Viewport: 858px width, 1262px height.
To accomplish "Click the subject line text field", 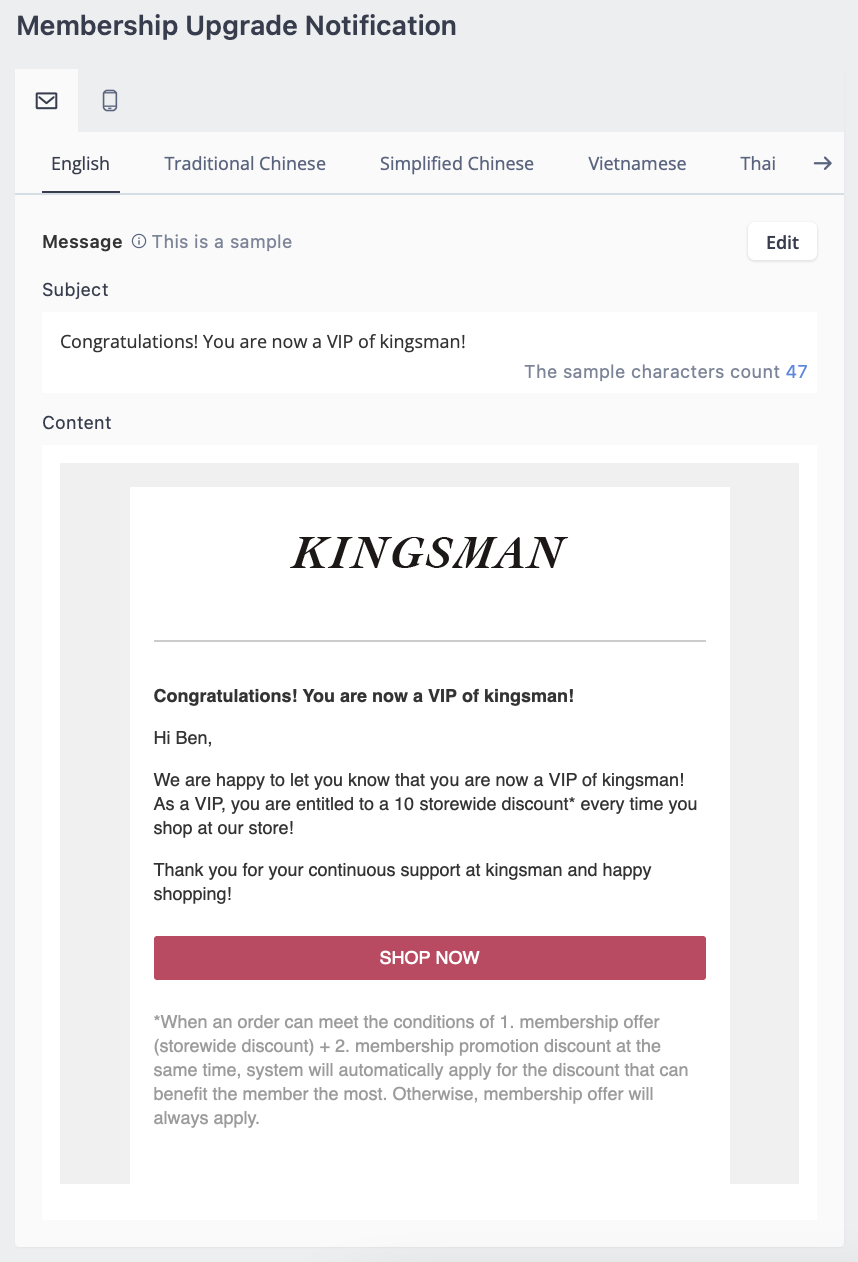I will [429, 352].
